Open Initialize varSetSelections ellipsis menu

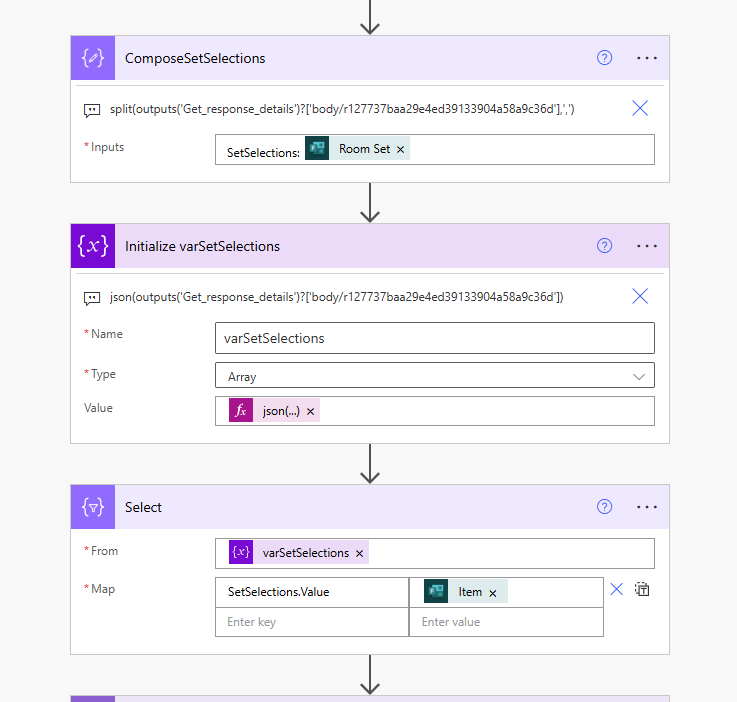(x=647, y=246)
